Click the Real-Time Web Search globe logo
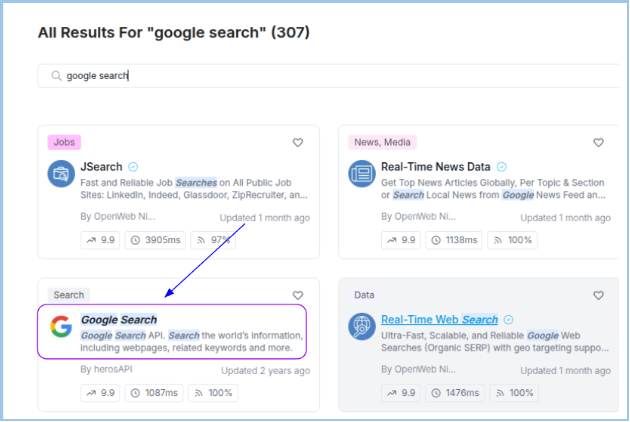 tap(362, 326)
